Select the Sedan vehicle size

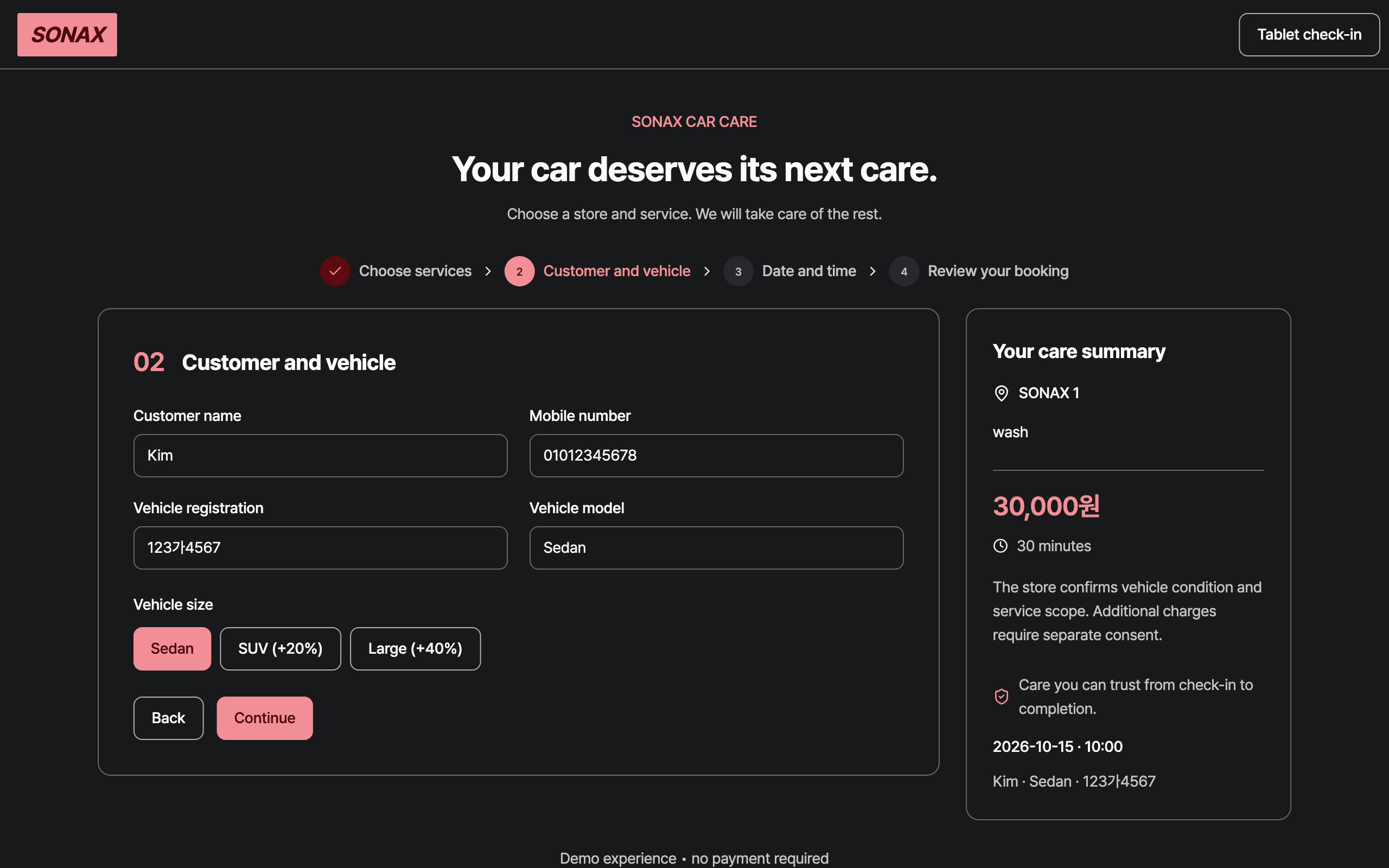tap(172, 649)
